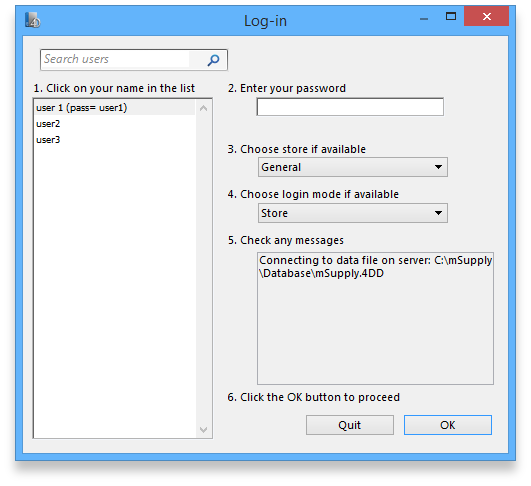Click the user list vertical scrollbar track
The width and height of the screenshot is (531, 486).
[x=204, y=269]
